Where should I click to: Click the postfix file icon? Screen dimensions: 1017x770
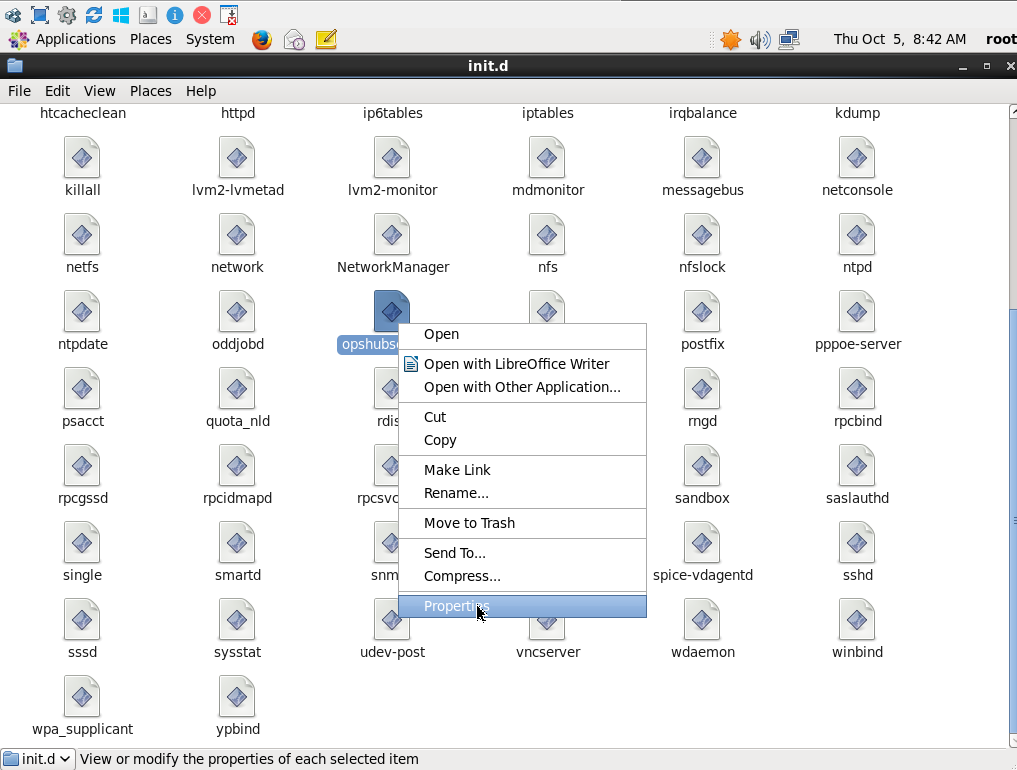coord(702,312)
